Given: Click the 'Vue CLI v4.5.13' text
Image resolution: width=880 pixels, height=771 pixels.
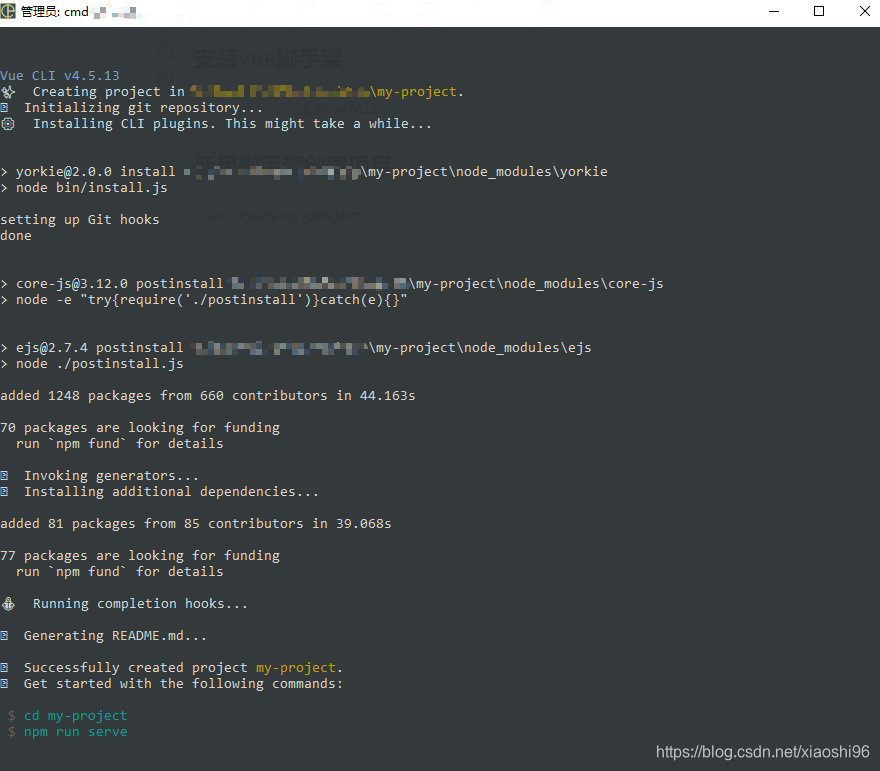Looking at the screenshot, I should click(x=60, y=76).
